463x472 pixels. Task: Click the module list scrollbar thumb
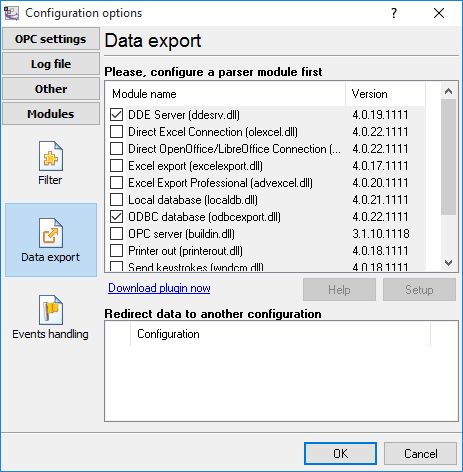pos(449,157)
